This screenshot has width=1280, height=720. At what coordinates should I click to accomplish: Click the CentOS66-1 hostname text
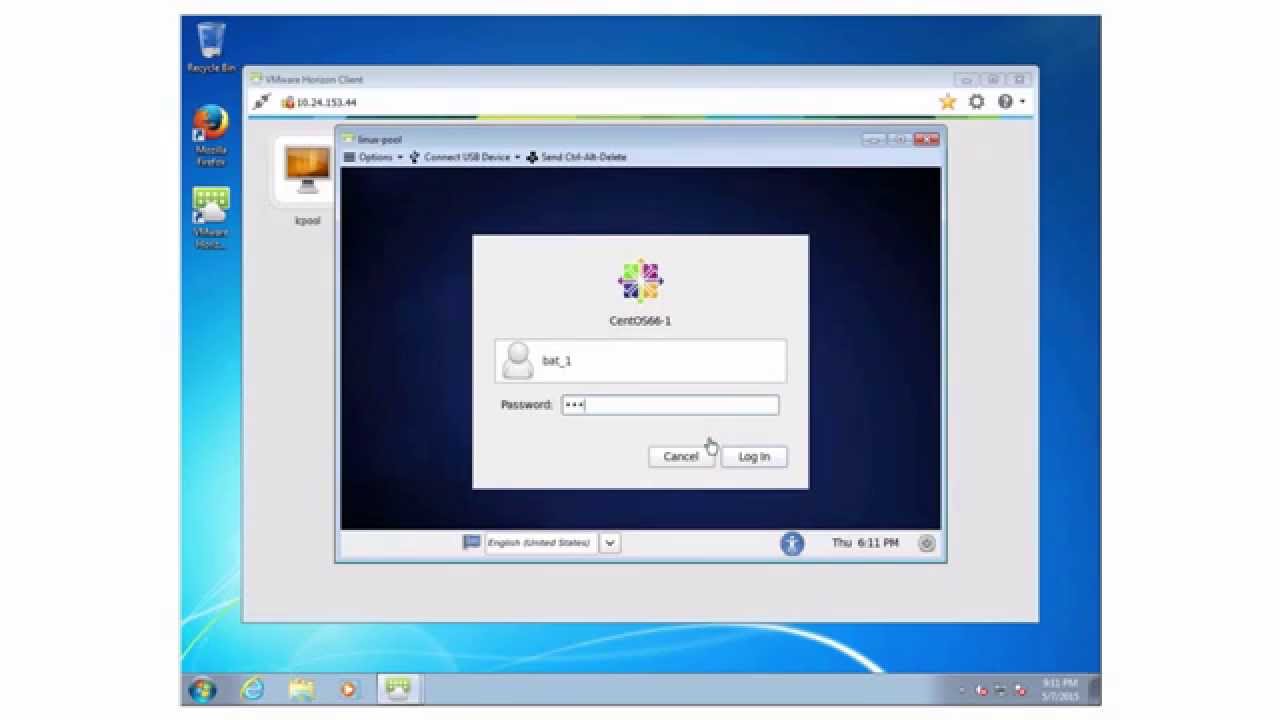(640, 321)
